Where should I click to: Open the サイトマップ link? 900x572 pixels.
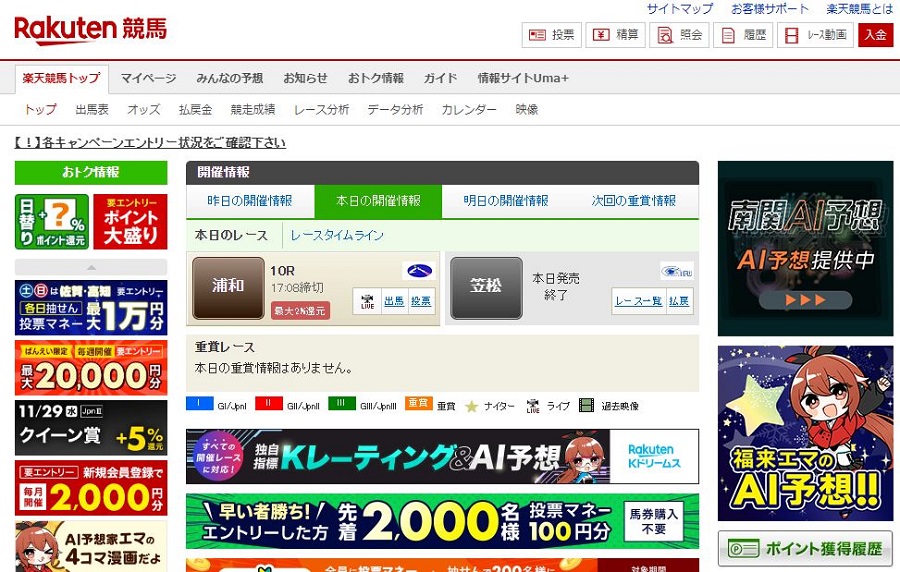click(680, 9)
